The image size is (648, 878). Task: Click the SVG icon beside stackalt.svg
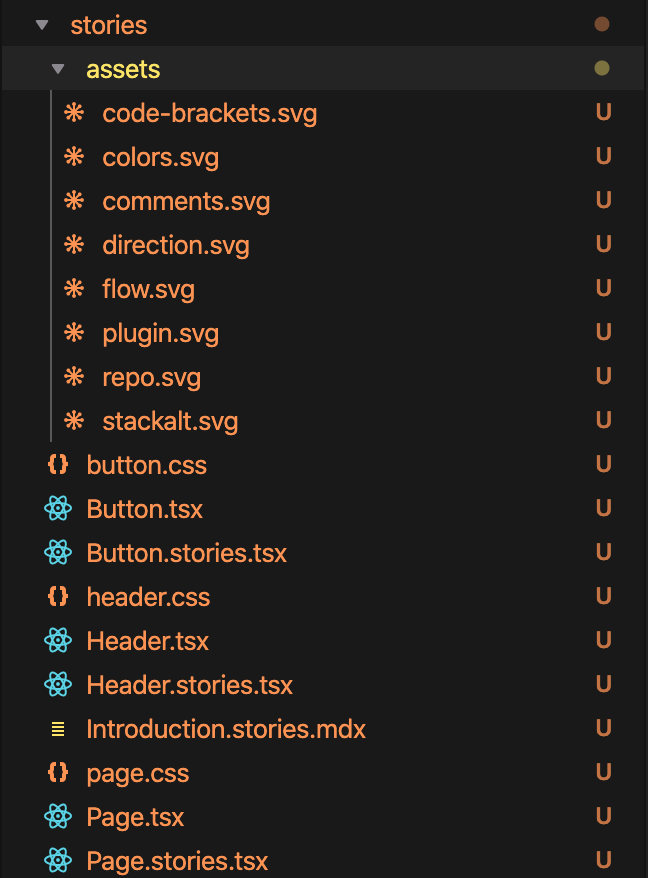coord(73,420)
